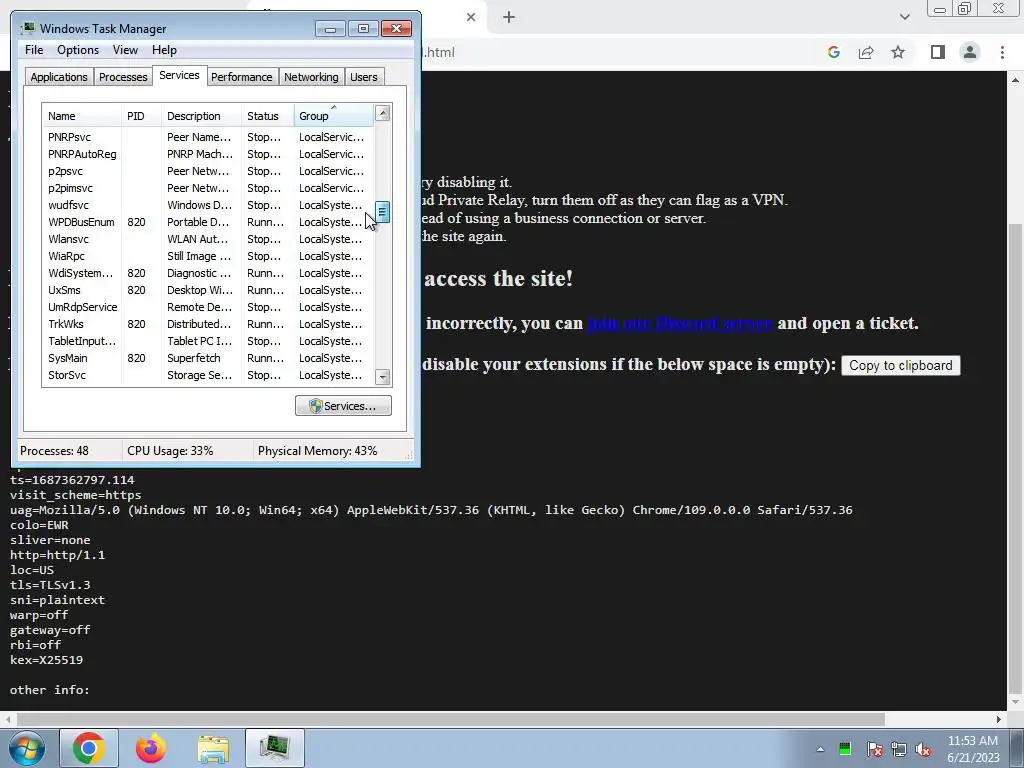Switch to the Networking tab

point(311,77)
